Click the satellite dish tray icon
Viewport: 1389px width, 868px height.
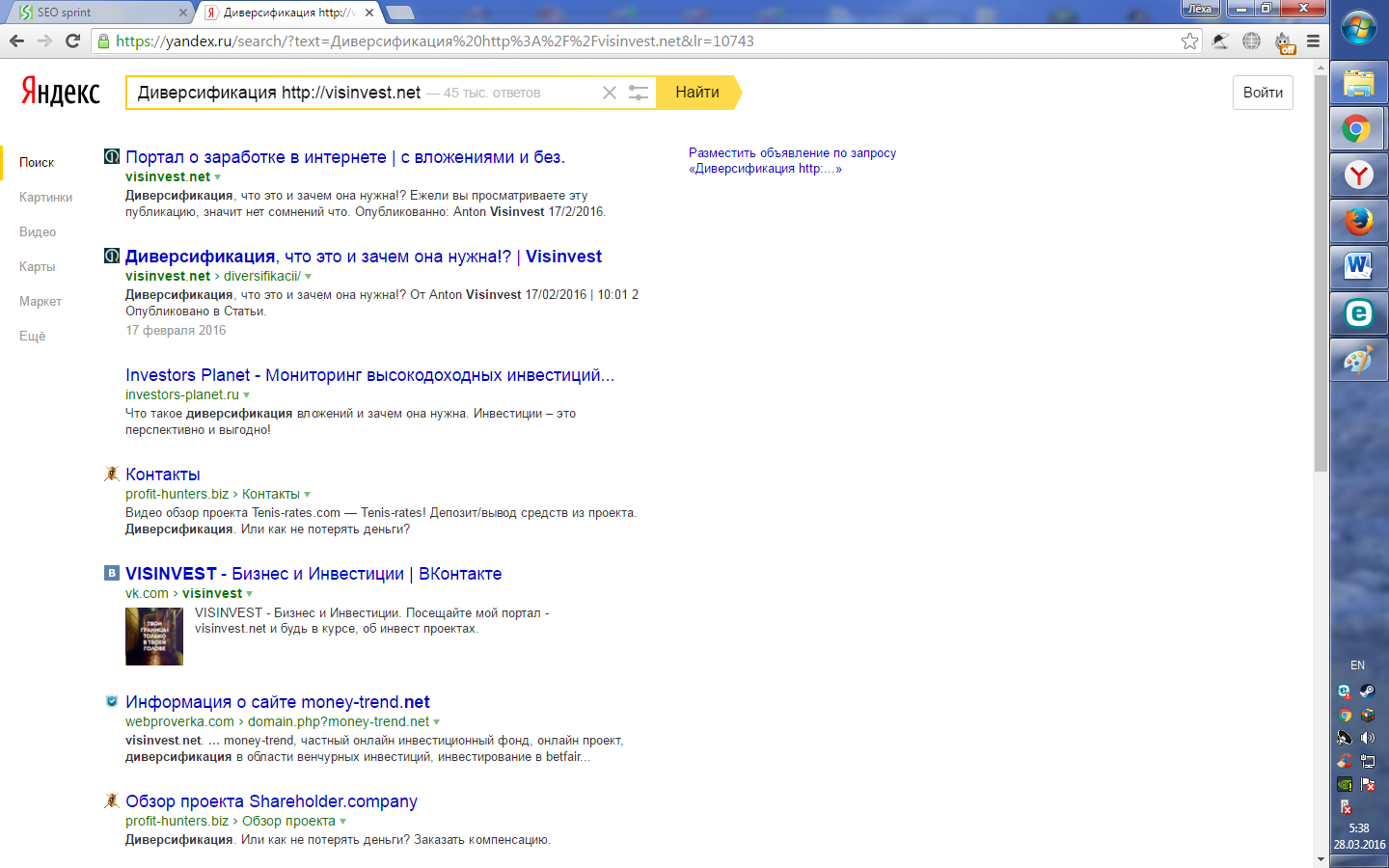click(x=1345, y=738)
